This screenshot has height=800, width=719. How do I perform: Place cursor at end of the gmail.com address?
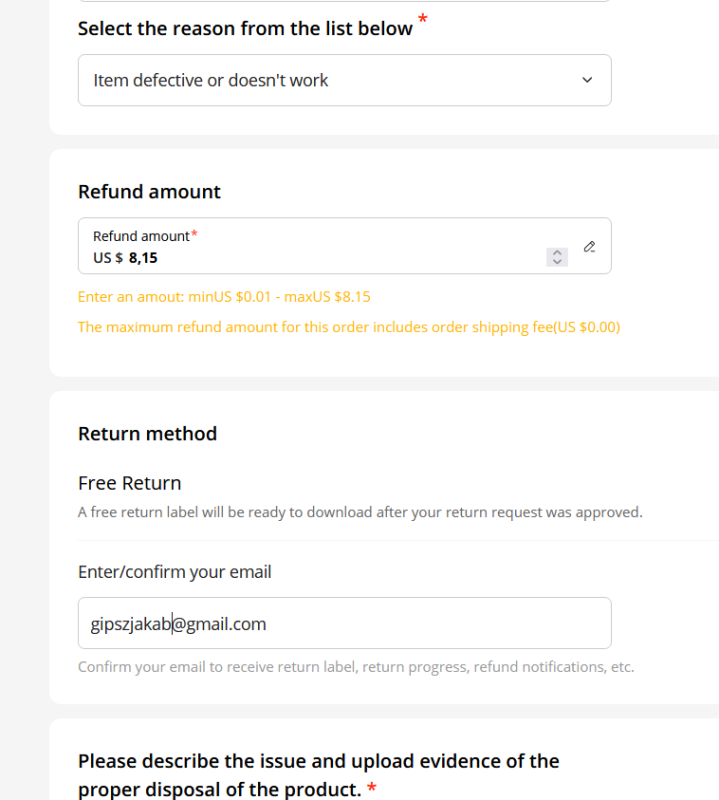click(x=267, y=624)
